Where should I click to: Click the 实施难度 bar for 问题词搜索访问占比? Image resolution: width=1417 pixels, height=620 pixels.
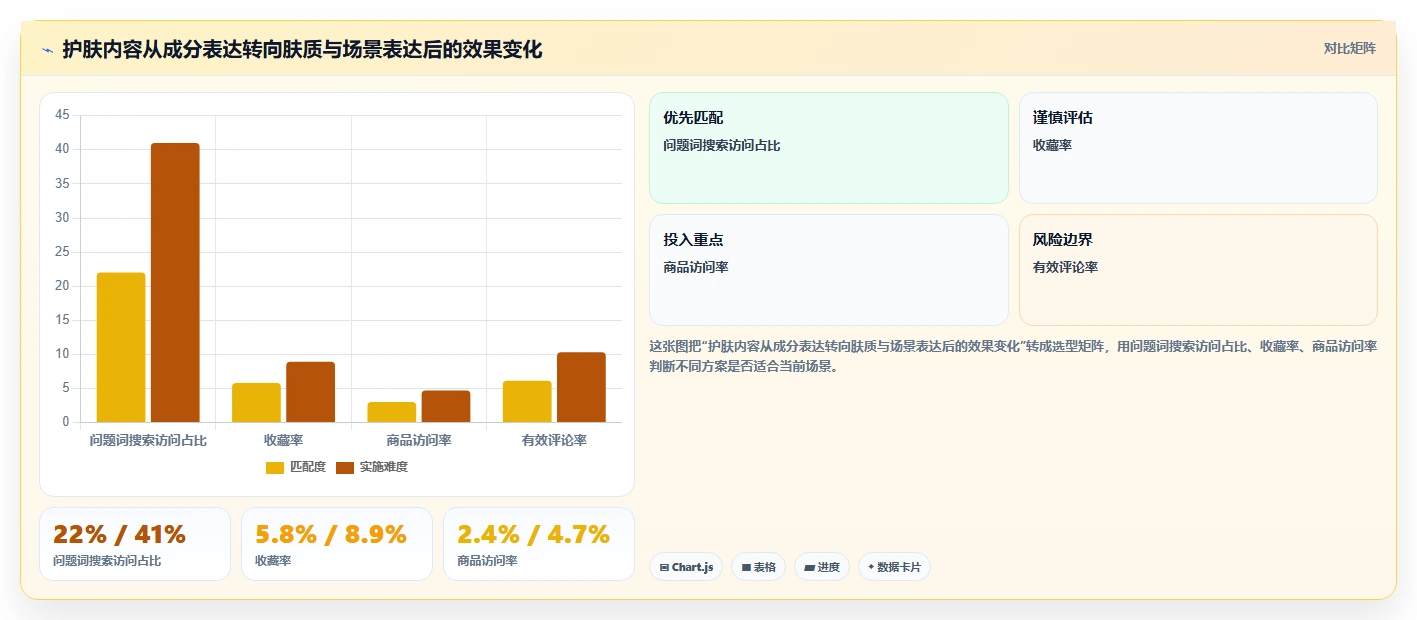tap(175, 283)
